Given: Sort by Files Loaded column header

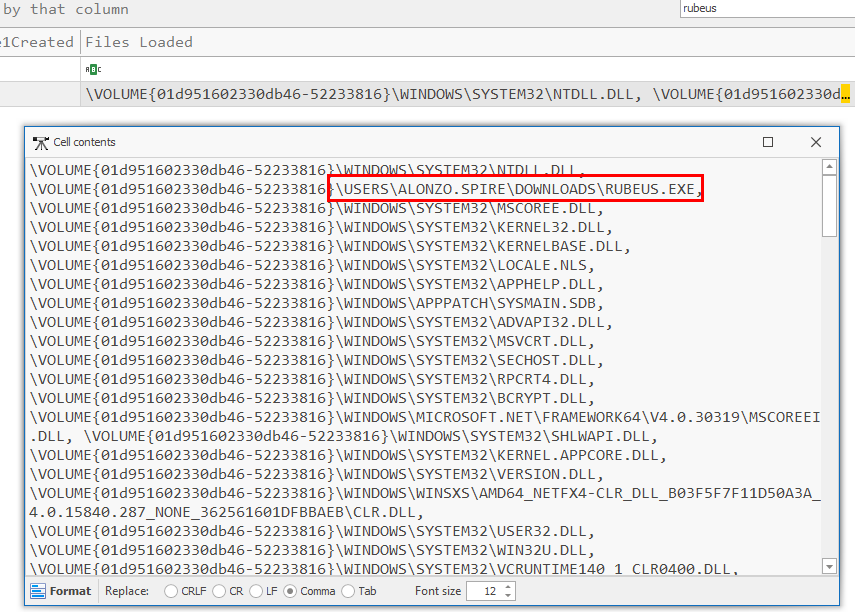Looking at the screenshot, I should pos(139,42).
